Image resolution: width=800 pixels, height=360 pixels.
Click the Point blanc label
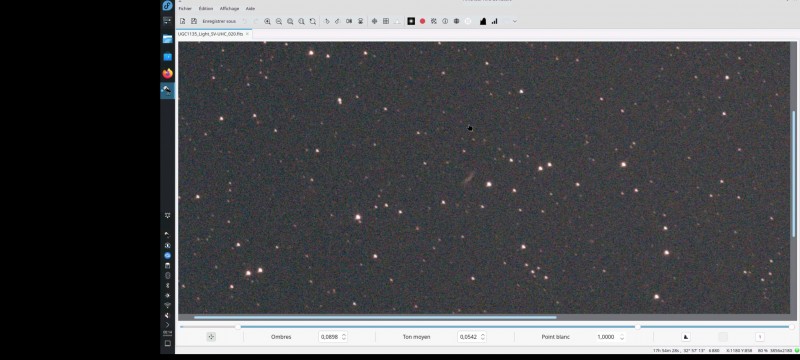[x=556, y=337]
